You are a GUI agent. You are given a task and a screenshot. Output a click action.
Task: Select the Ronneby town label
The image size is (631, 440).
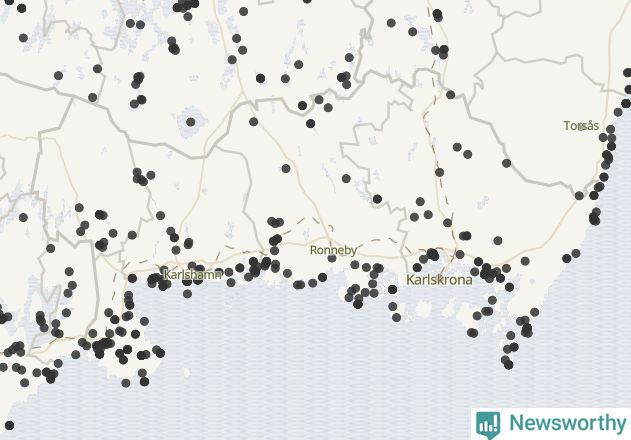point(333,250)
